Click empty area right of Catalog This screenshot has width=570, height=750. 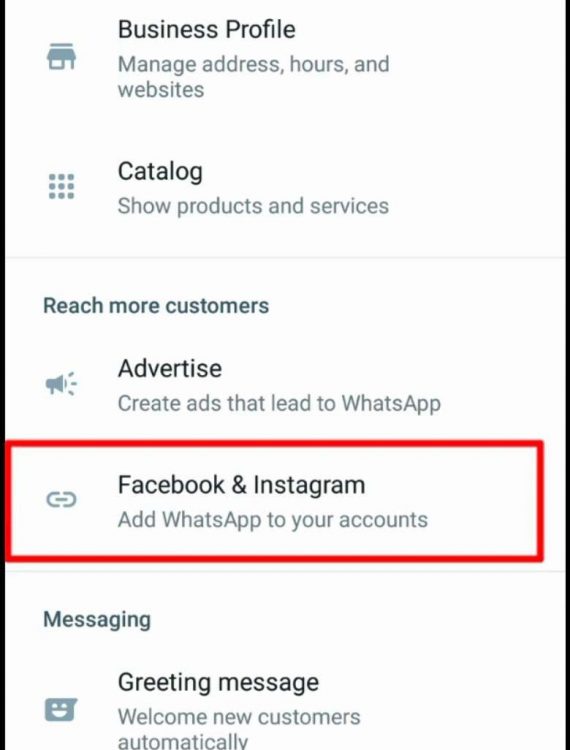383,171
